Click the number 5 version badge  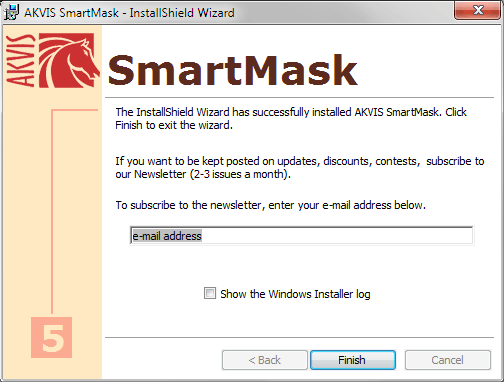(52, 337)
